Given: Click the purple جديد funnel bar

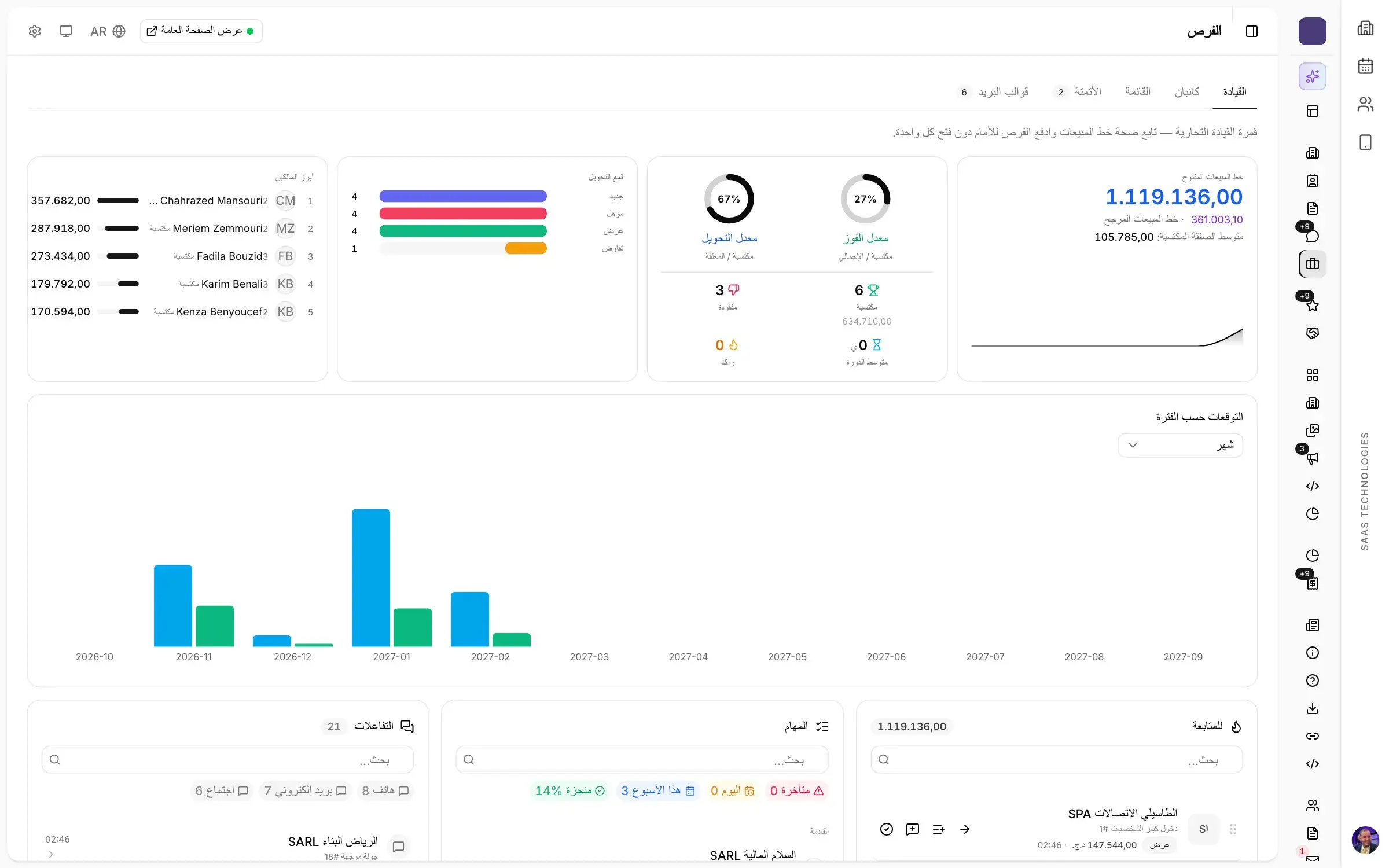Looking at the screenshot, I should pyautogui.click(x=463, y=196).
